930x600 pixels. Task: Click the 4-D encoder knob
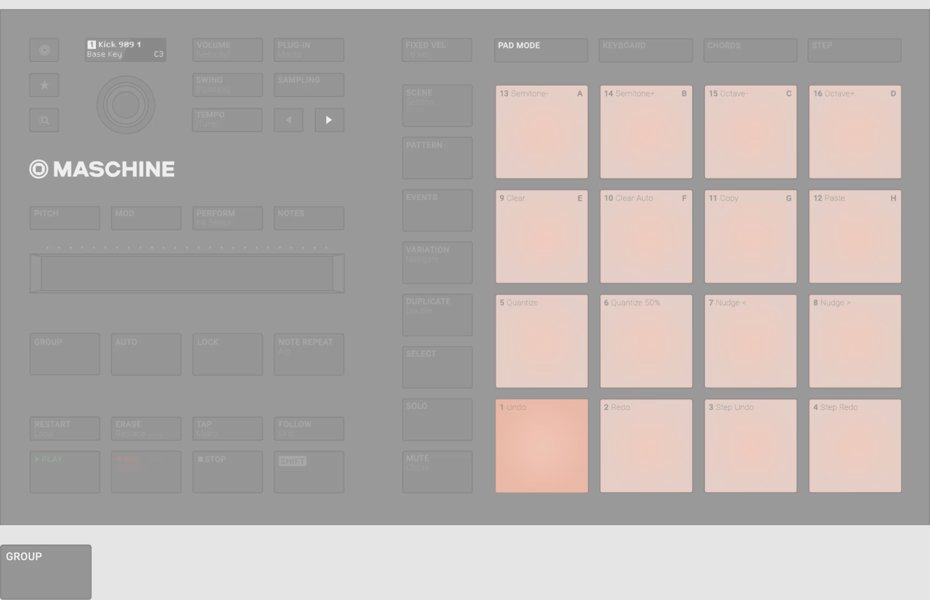click(x=126, y=102)
